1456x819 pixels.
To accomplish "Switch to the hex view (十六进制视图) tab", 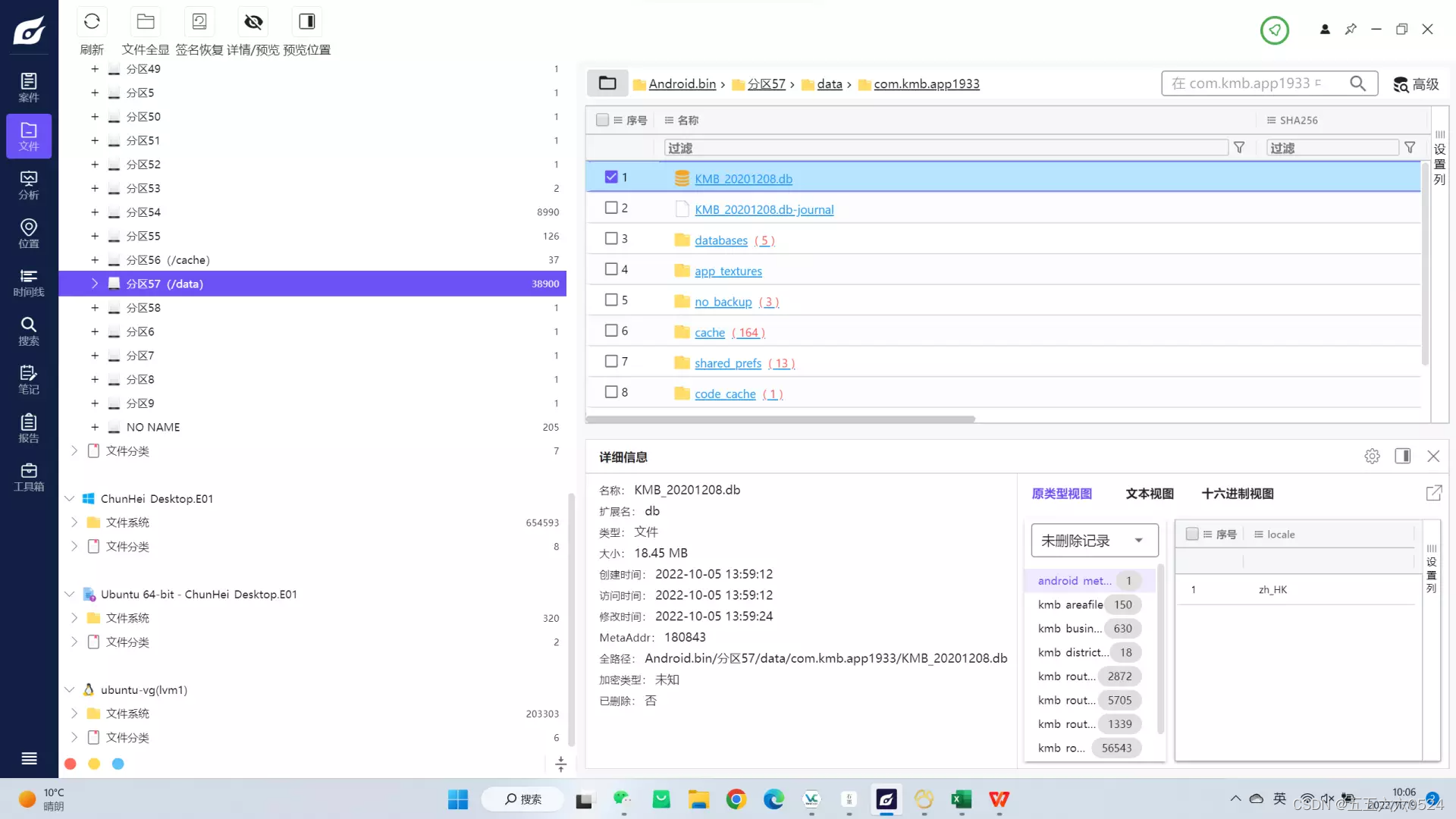I will pos(1238,494).
